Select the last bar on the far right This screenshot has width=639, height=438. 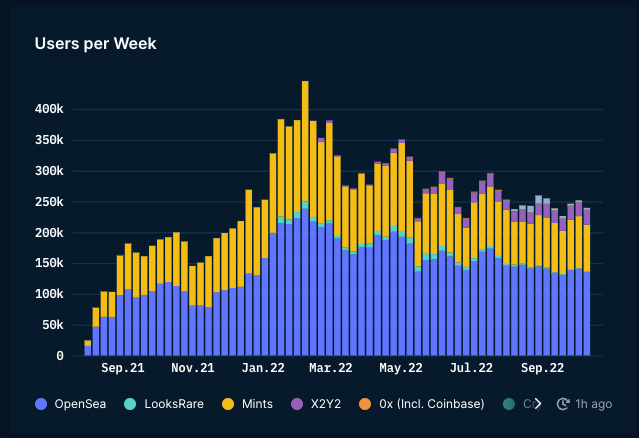point(586,282)
